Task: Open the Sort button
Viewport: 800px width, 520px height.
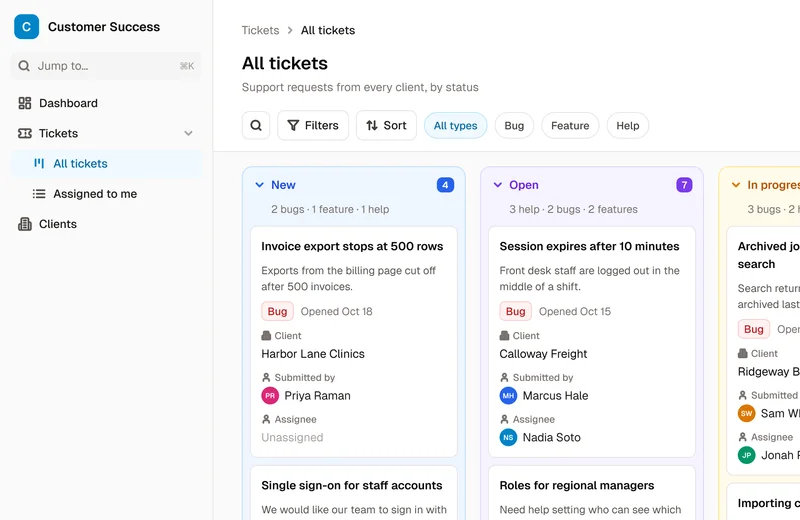Action: coord(386,126)
